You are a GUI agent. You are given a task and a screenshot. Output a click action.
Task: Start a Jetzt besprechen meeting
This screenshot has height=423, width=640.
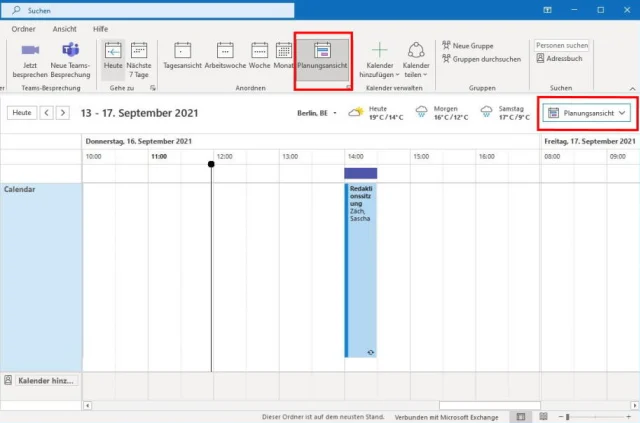click(30, 61)
